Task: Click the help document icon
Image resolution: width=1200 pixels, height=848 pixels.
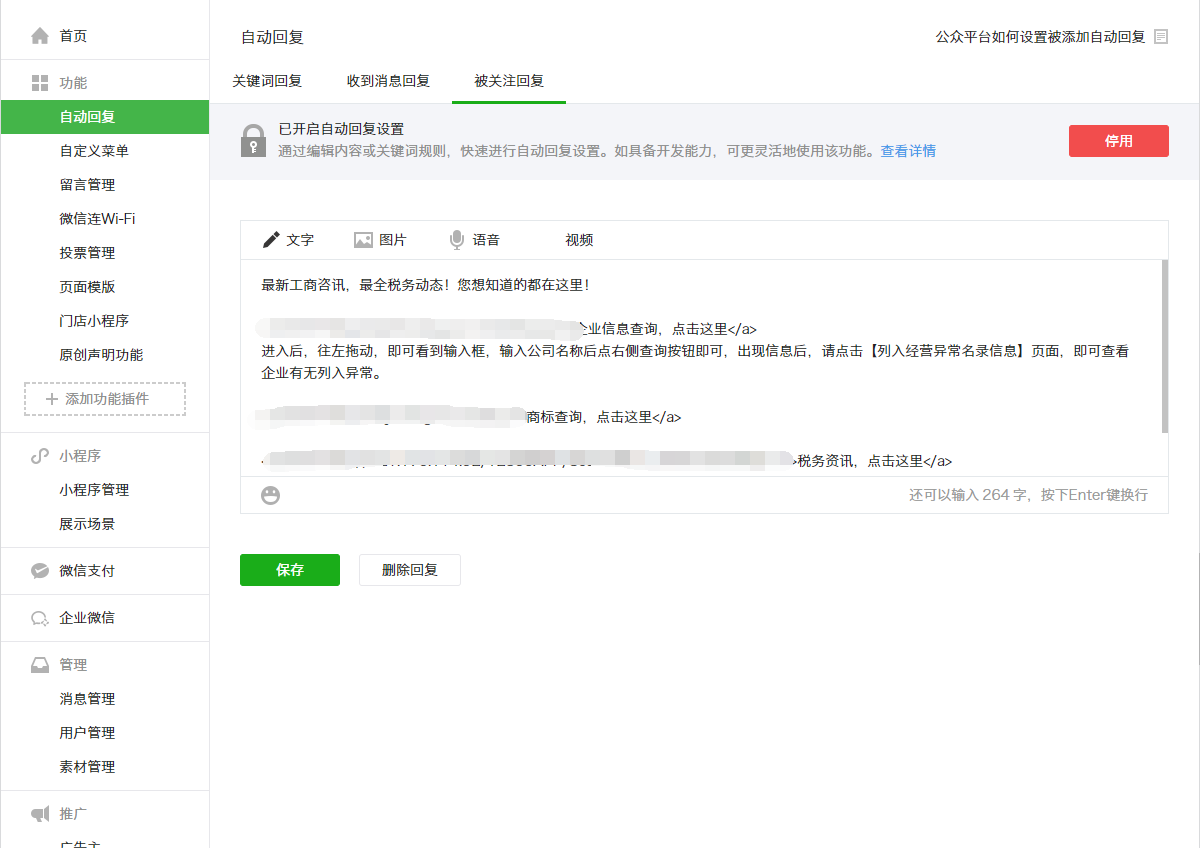Action: coord(1161,37)
